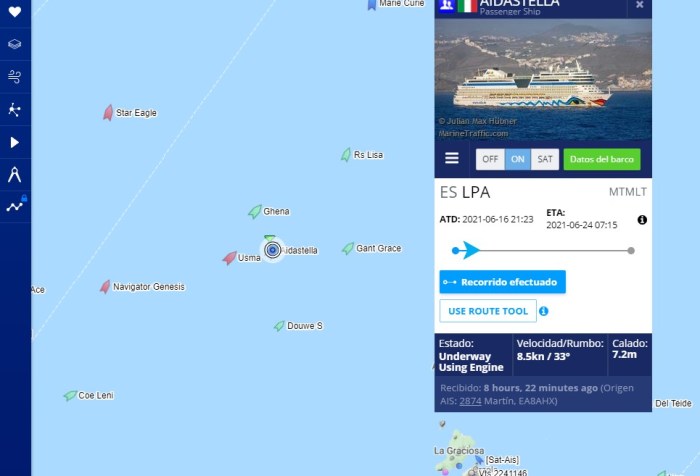Open the density maps network icon
This screenshot has width=700, height=476.
point(15,109)
